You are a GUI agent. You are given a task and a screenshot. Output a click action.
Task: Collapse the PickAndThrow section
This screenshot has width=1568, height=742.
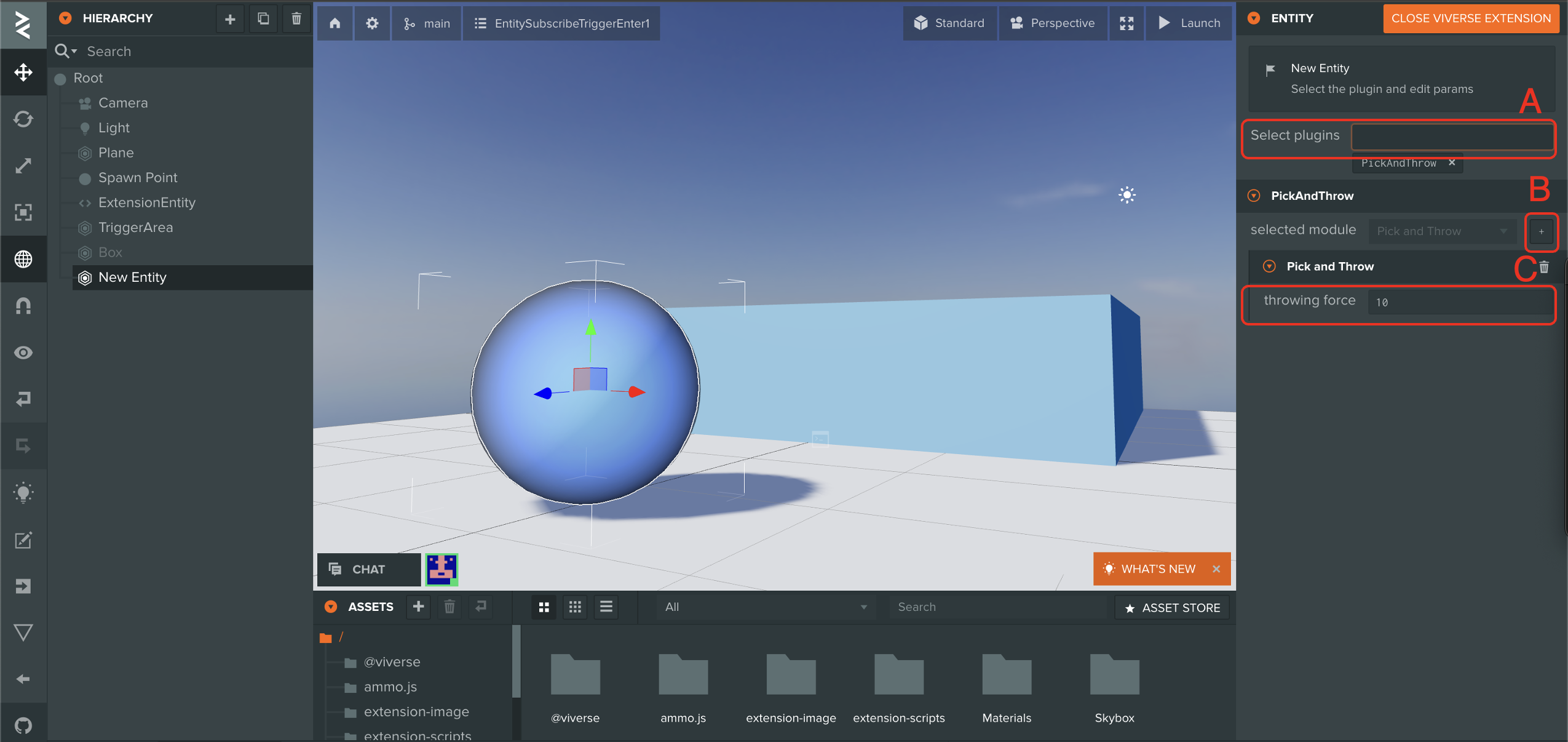click(1254, 196)
